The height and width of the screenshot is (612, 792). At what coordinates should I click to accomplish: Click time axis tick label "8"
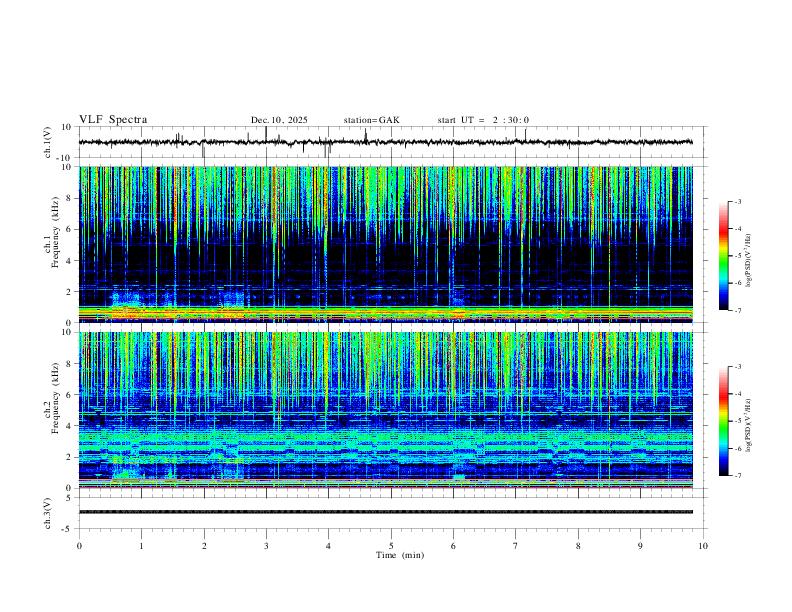[578, 546]
